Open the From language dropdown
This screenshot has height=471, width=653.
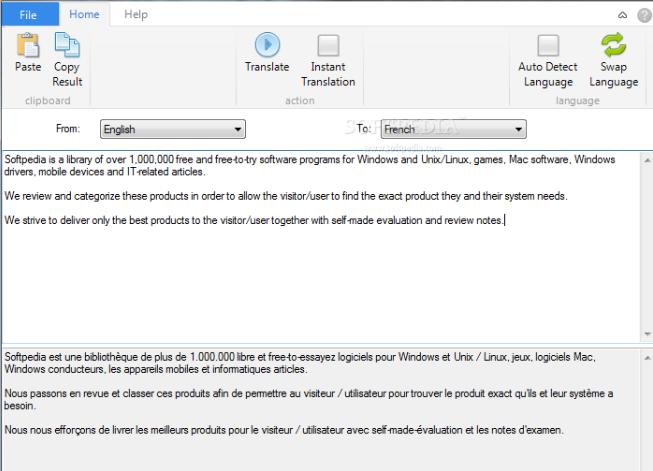173,129
